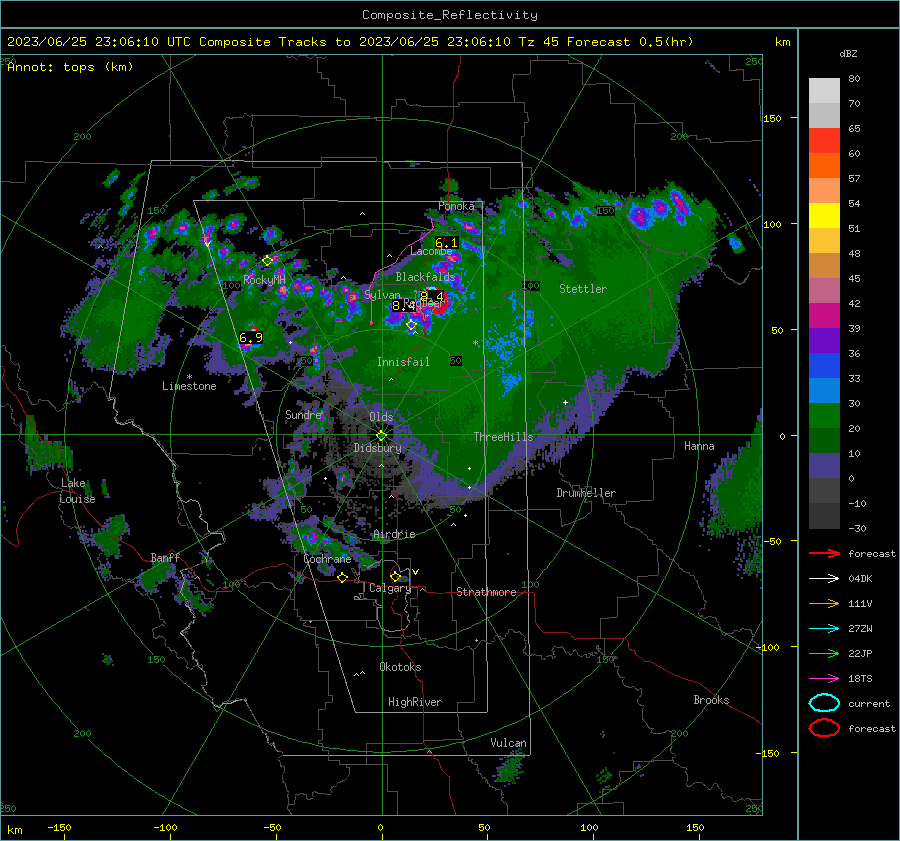Click the Okotoks city label
The image size is (900, 841).
pyautogui.click(x=400, y=666)
